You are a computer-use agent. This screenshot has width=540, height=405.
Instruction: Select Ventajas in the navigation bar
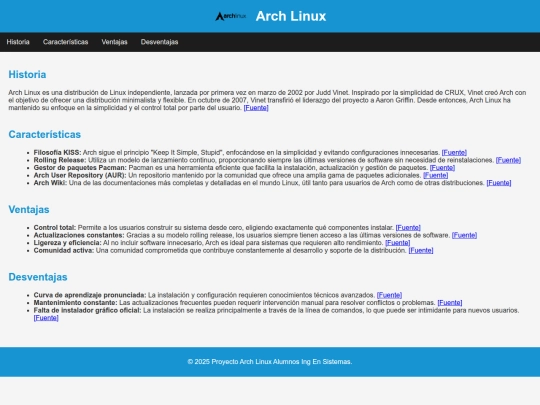(114, 42)
